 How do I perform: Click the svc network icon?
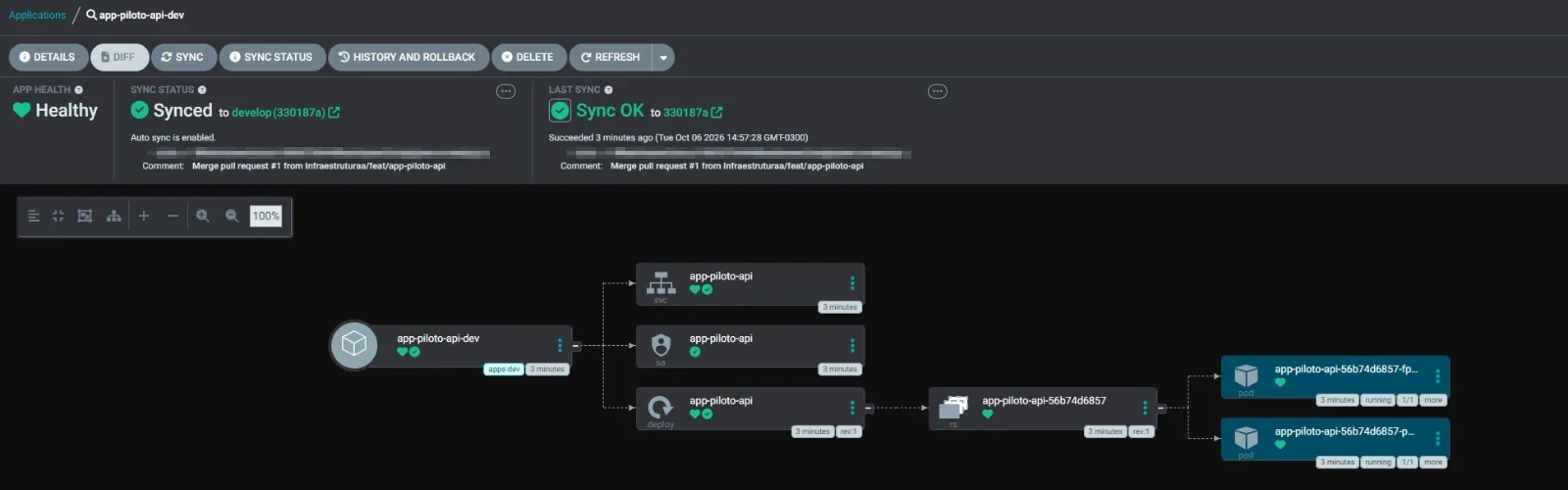pos(661,282)
